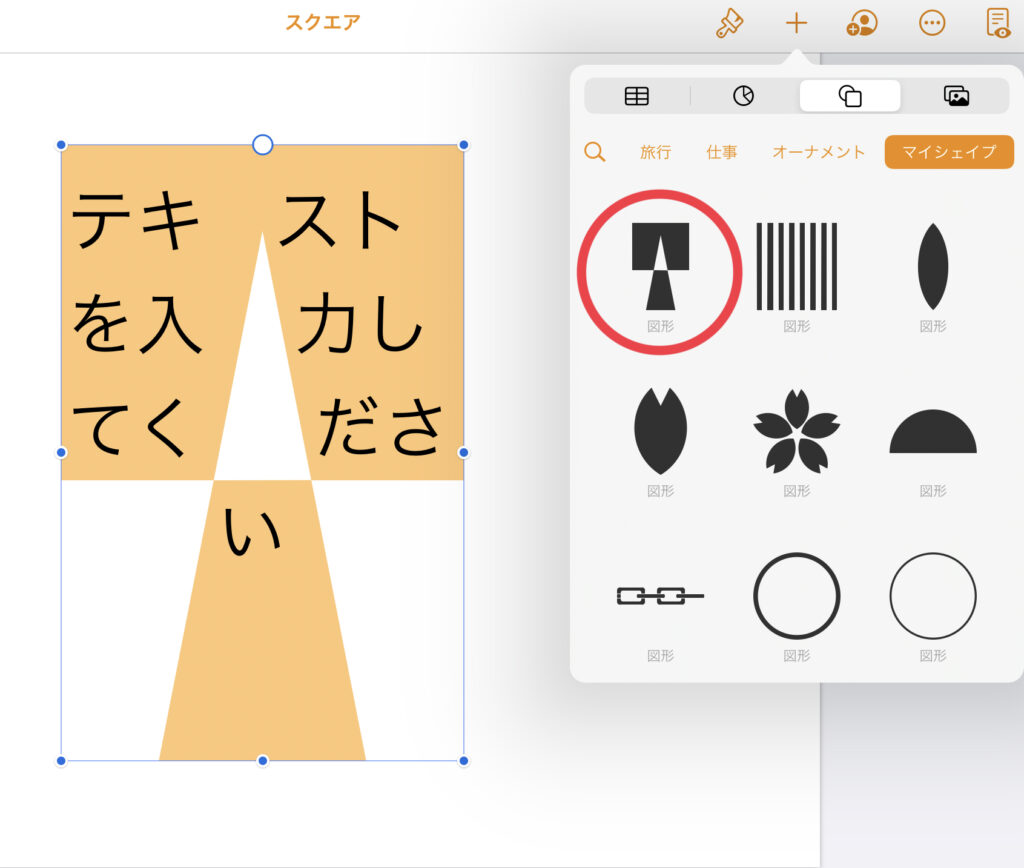Image resolution: width=1024 pixels, height=868 pixels.
Task: Select the rotation handle above the shape
Action: tap(263, 144)
